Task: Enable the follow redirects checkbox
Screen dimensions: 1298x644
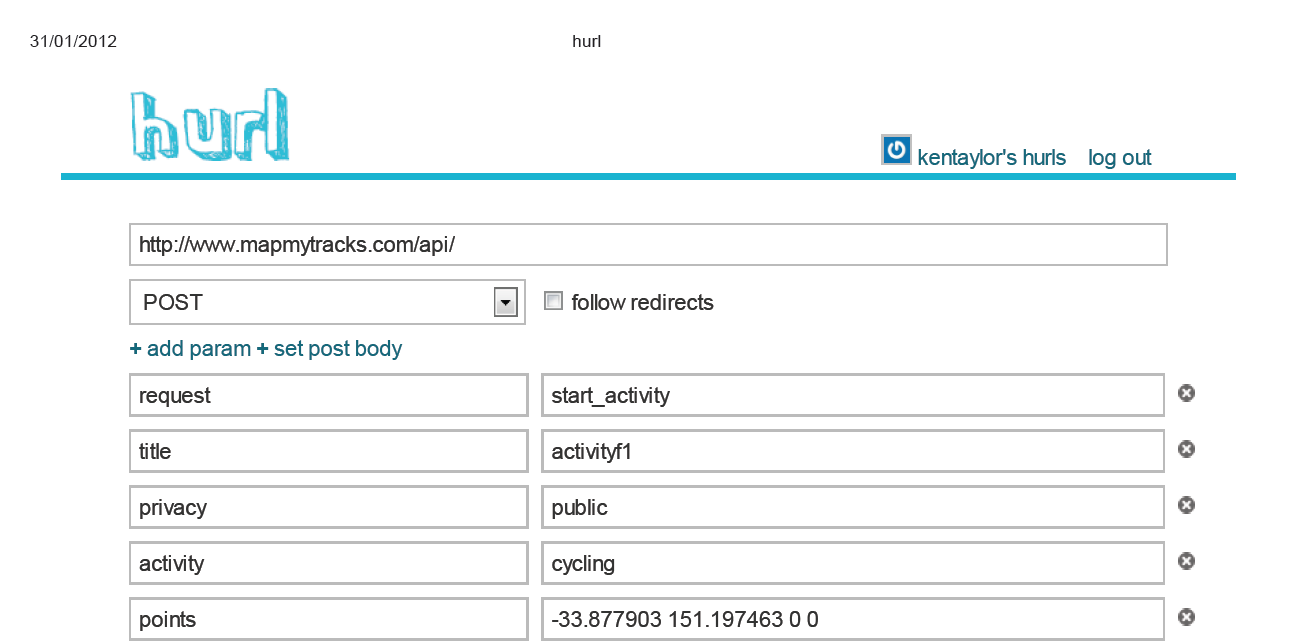Action: click(x=553, y=301)
